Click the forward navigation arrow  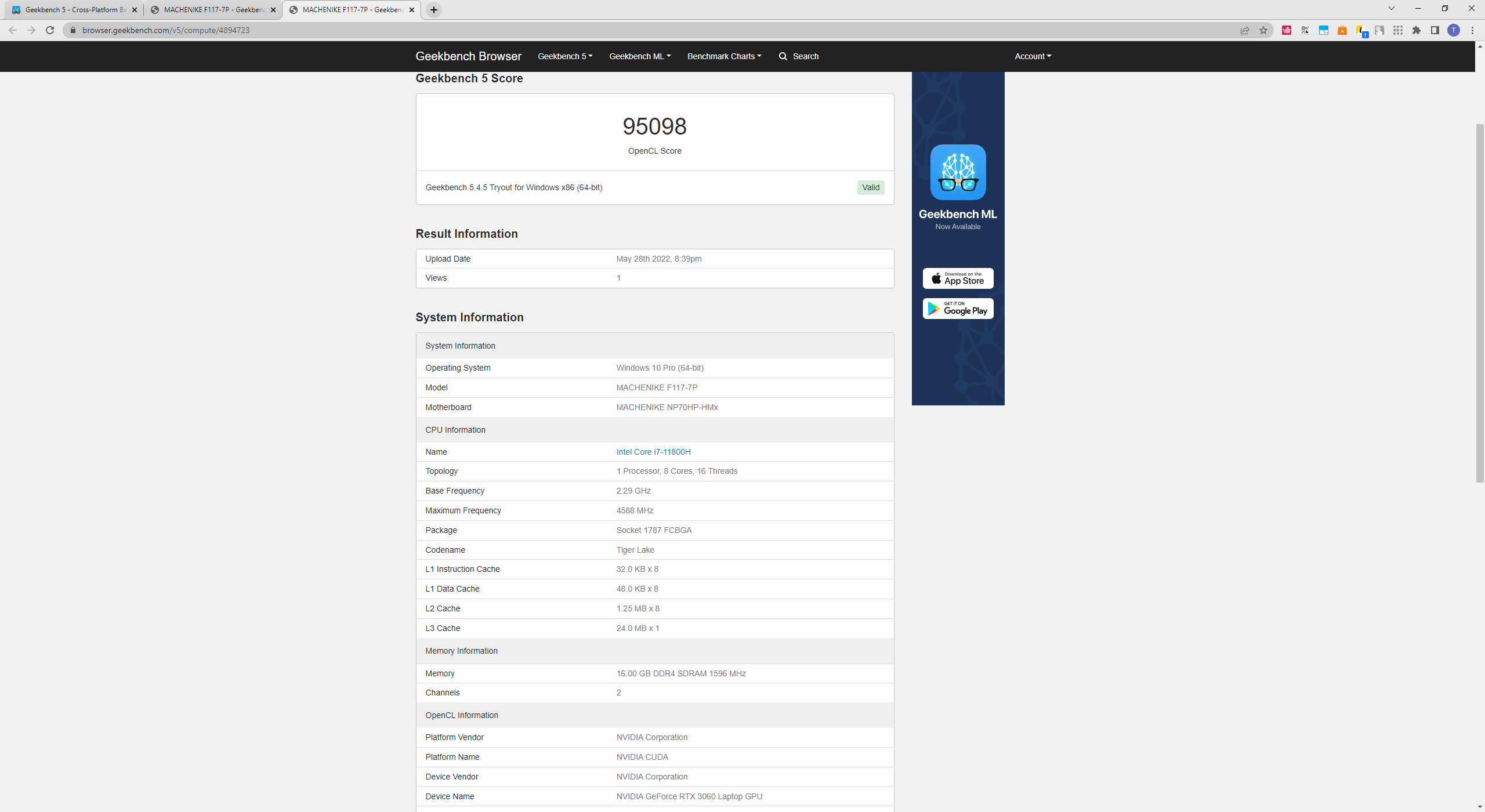pos(31,30)
